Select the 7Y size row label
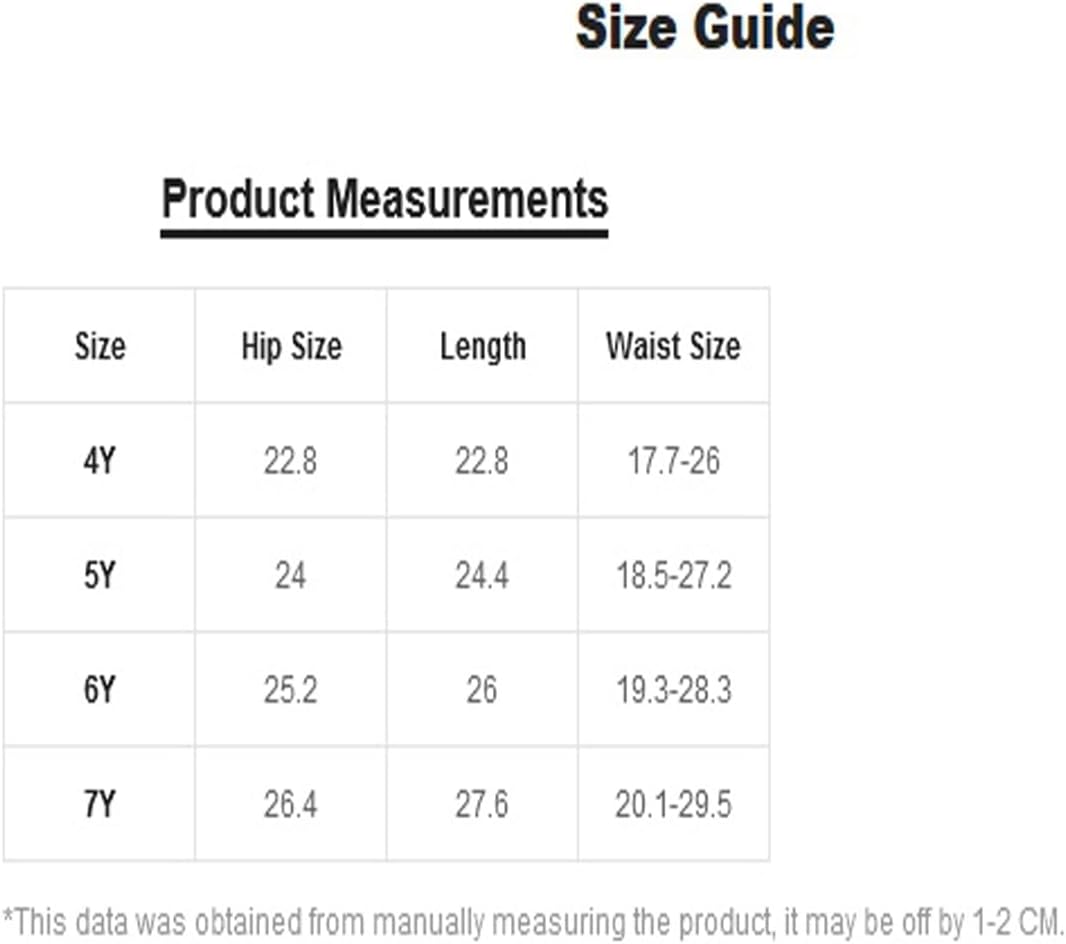Screen dimensions: 1066x944 point(100,805)
